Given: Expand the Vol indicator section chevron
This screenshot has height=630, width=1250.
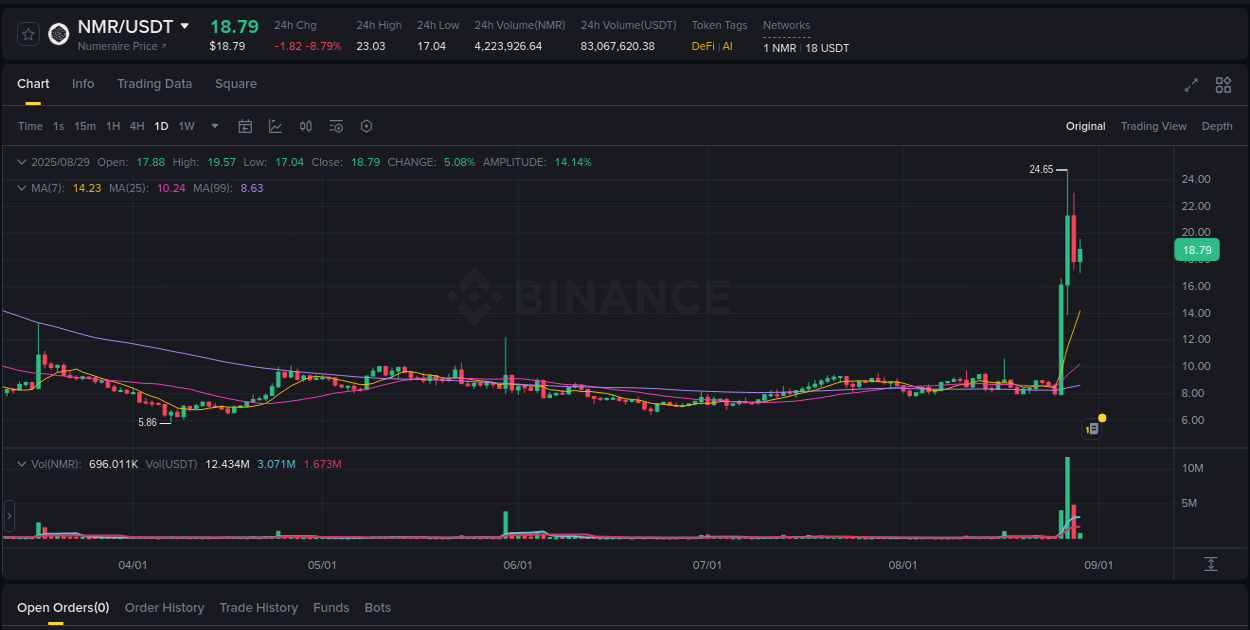Looking at the screenshot, I should point(21,463).
